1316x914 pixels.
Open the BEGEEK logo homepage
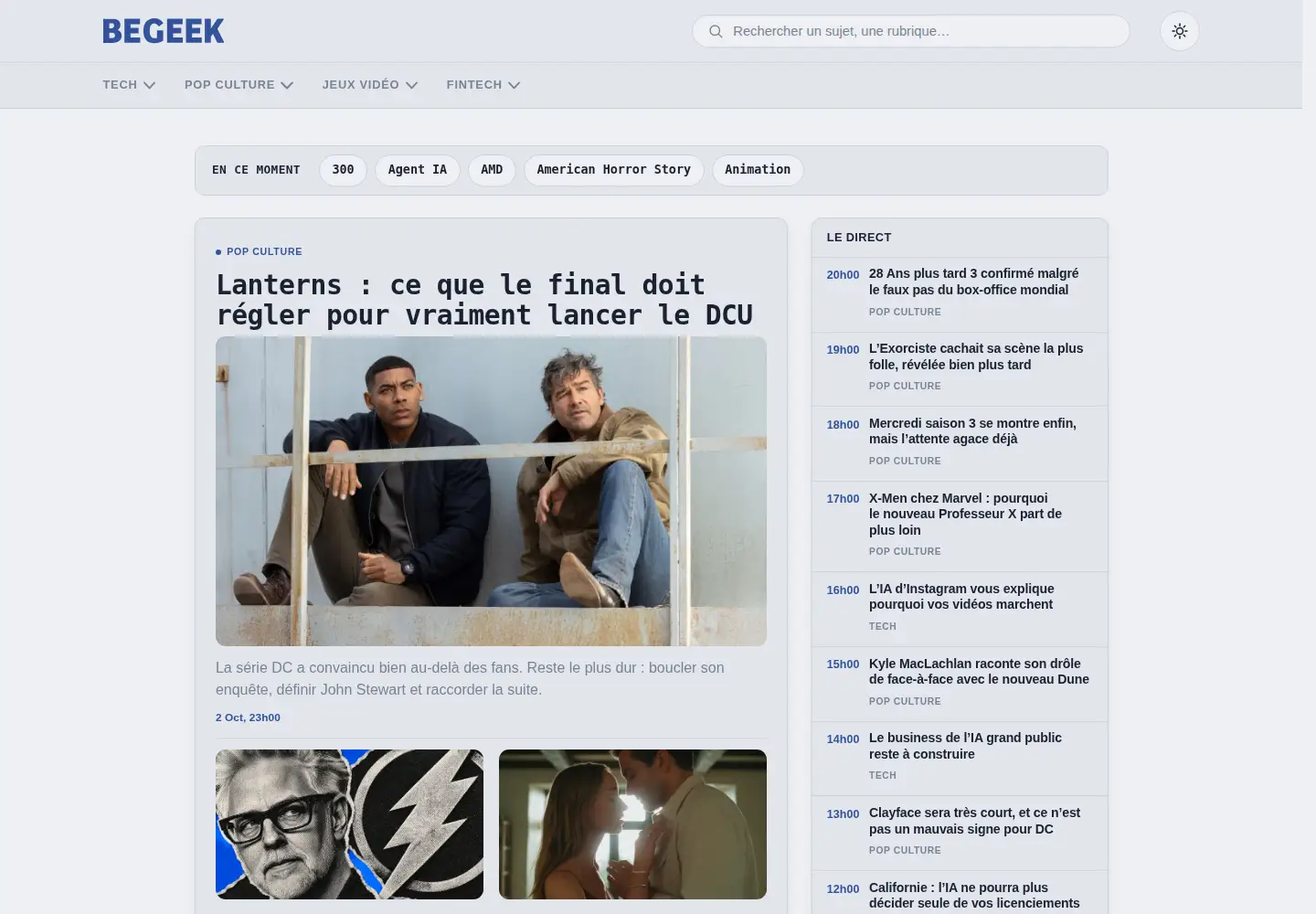coord(164,31)
